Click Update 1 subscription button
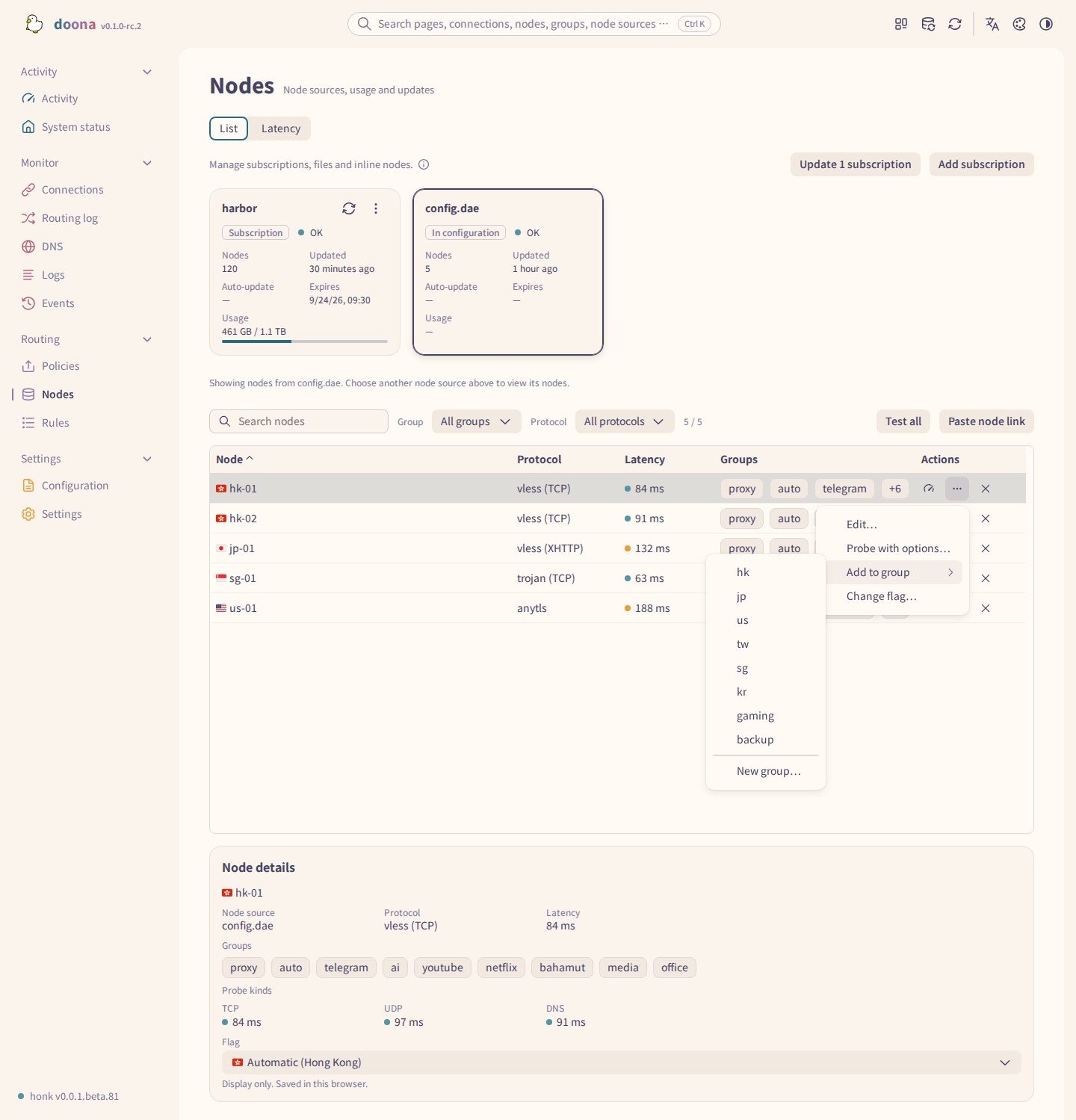This screenshot has width=1076, height=1120. click(x=856, y=164)
